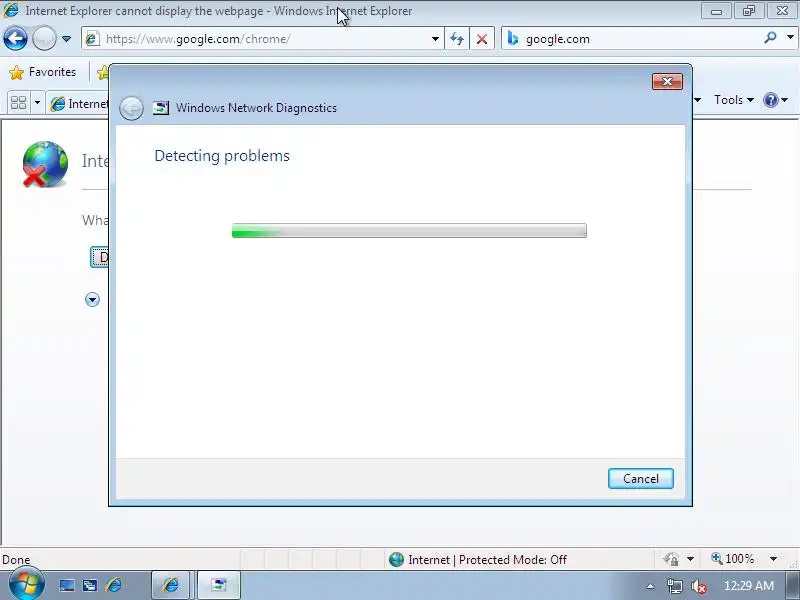Switch to Internet Explorer taskbar button
The width and height of the screenshot is (800, 600).
click(170, 585)
